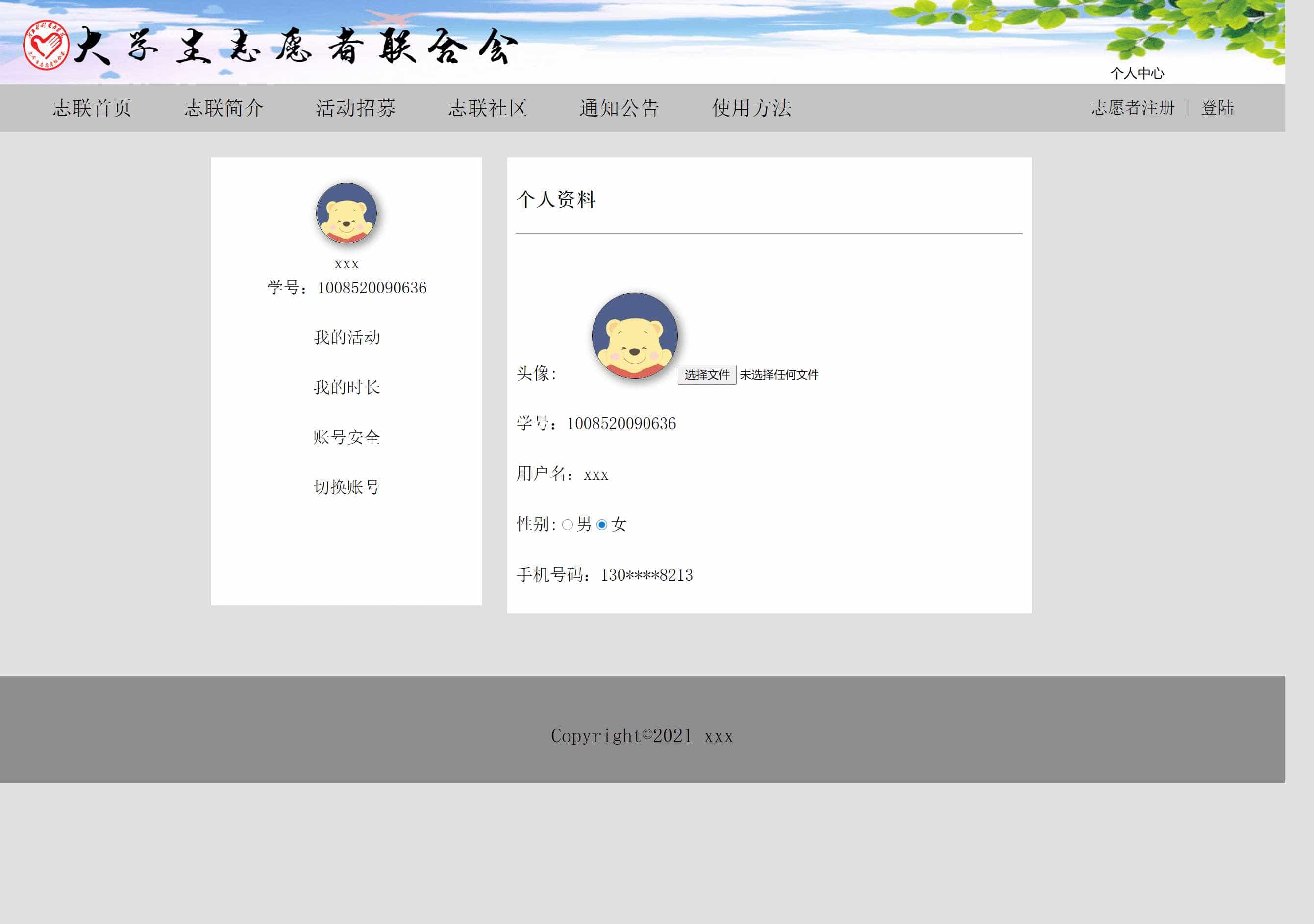The width and height of the screenshot is (1314, 924).
Task: Go to 志联简介 in the navigation bar
Action: tap(224, 108)
